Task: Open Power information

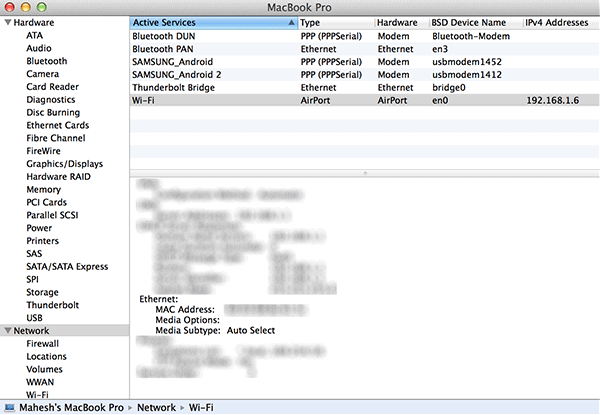Action: [39, 228]
